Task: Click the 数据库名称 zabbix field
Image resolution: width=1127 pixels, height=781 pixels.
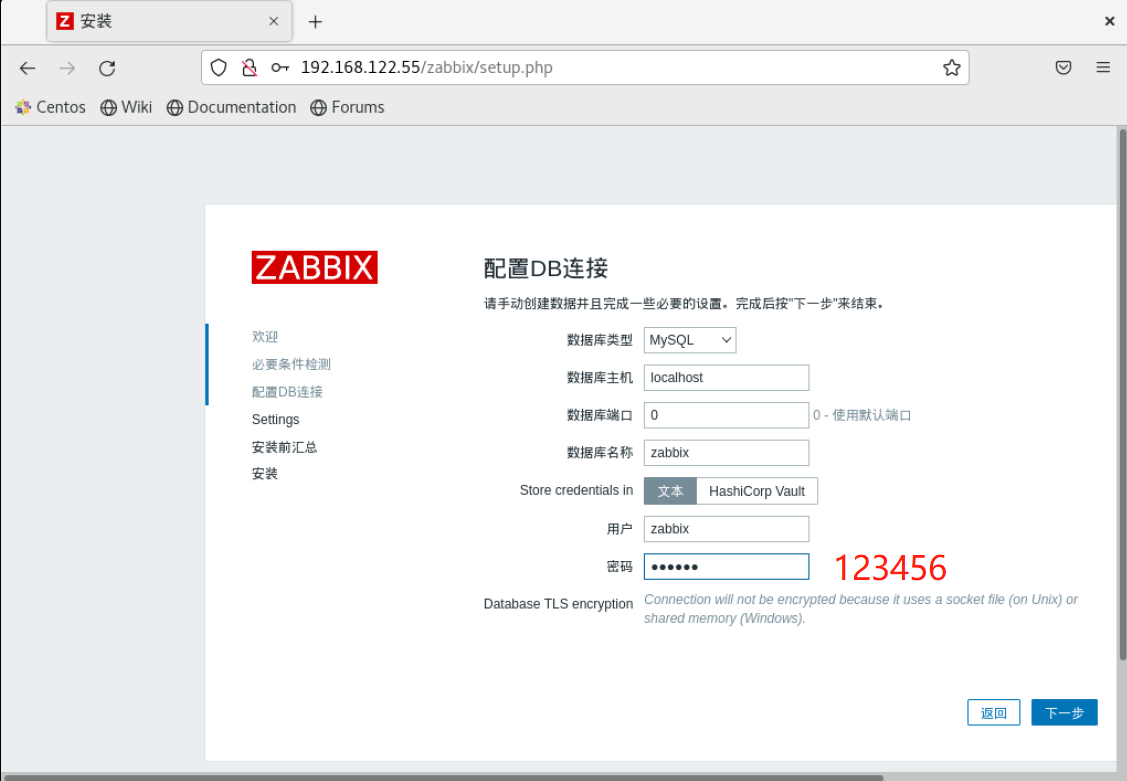Action: coord(726,453)
